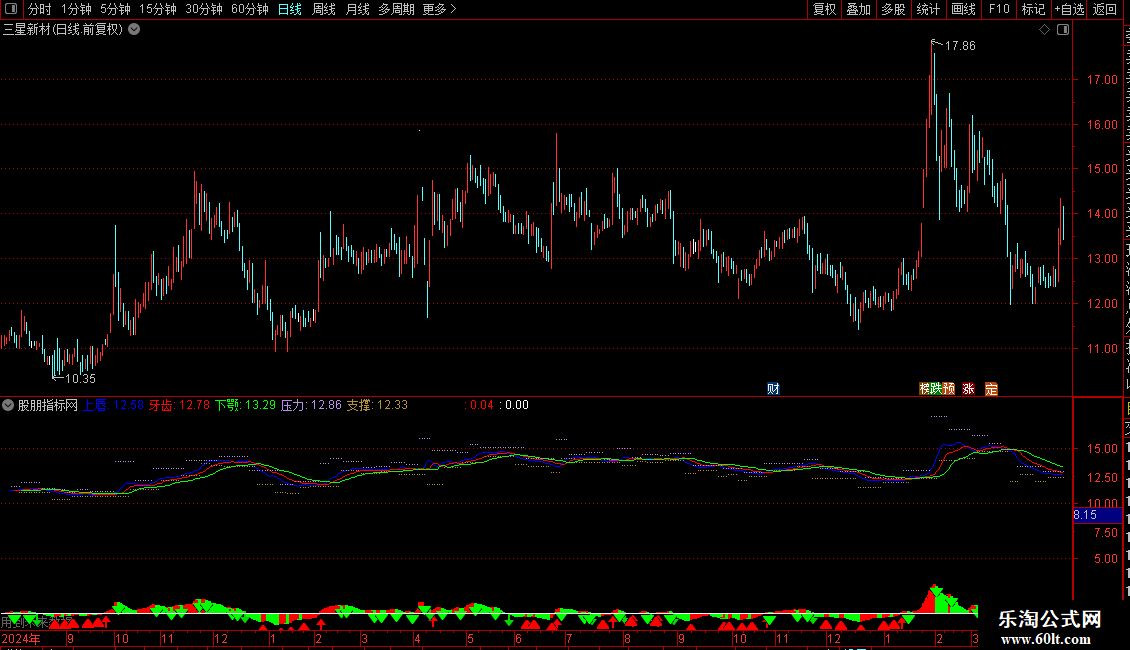Switch to 周线 weekly chart
The height and width of the screenshot is (650, 1130).
pyautogui.click(x=324, y=9)
